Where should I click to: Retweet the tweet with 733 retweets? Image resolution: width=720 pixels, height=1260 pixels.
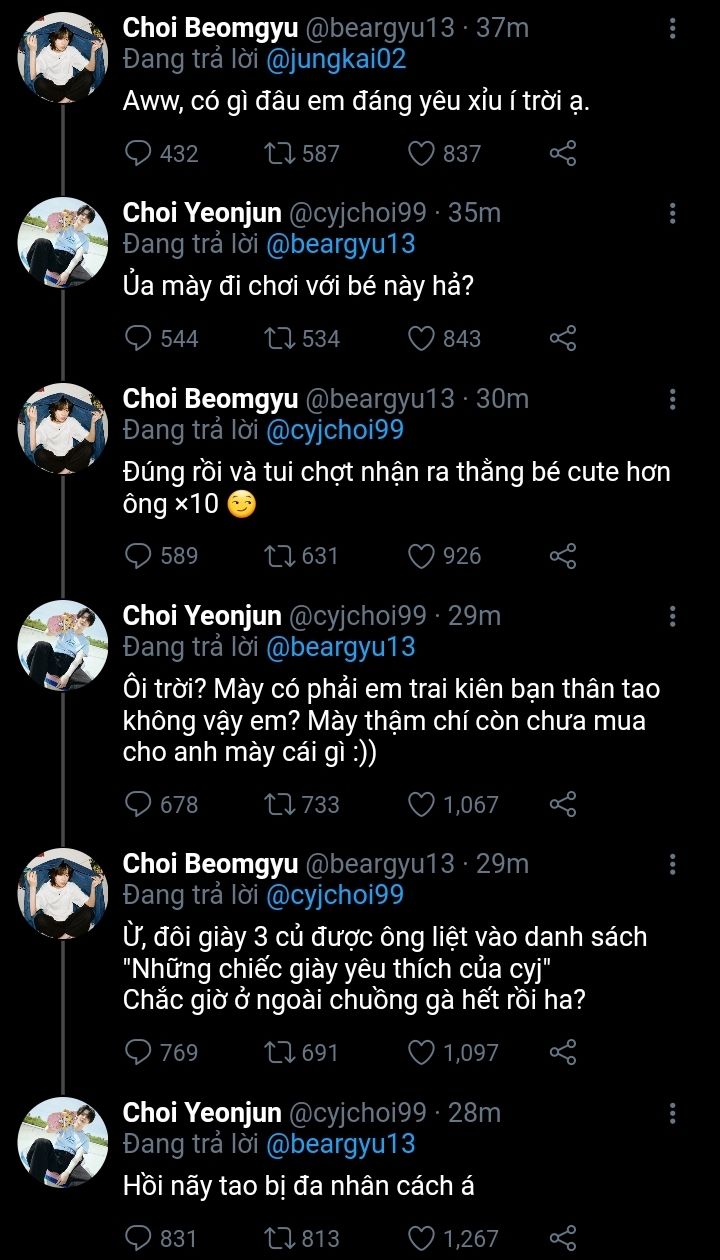click(278, 804)
